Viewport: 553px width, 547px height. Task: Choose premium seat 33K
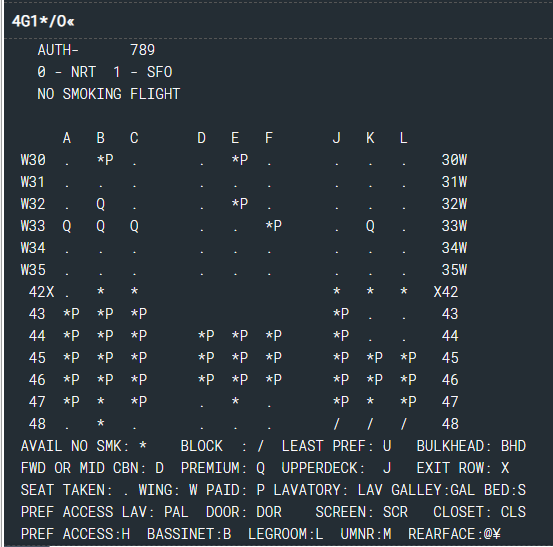(370, 226)
